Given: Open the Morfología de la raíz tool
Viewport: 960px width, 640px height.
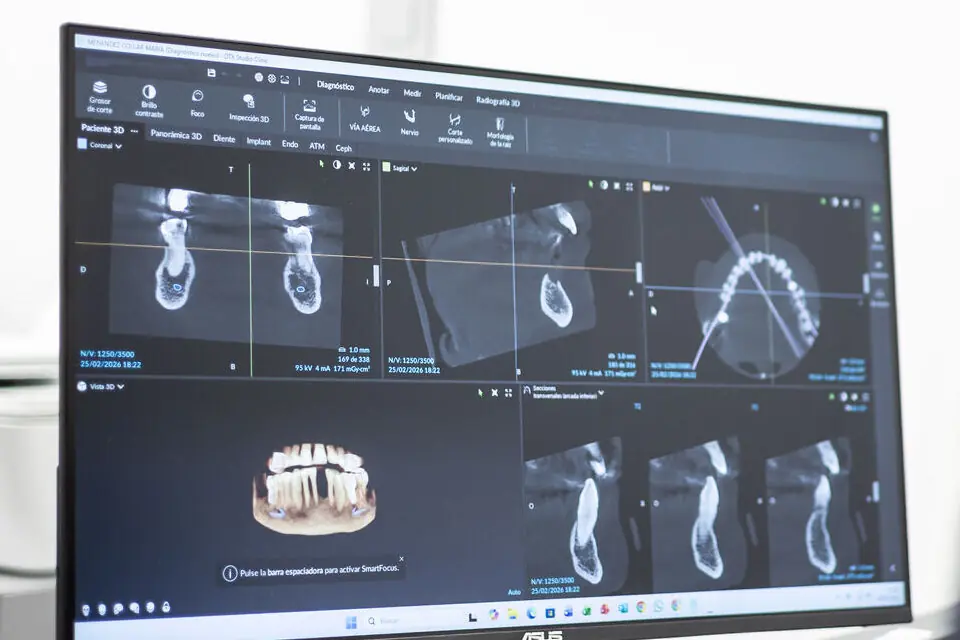Looking at the screenshot, I should 500,132.
